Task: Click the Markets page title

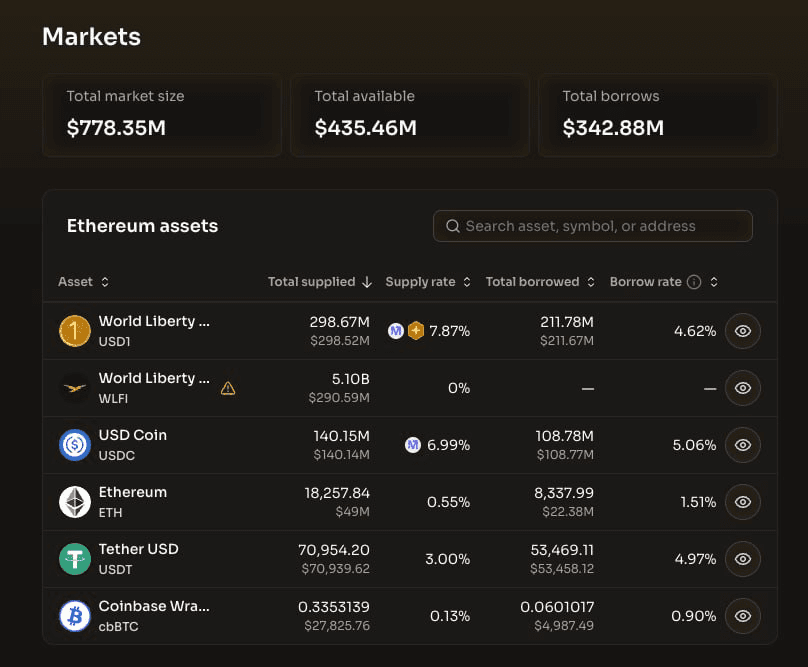Action: 91,37
